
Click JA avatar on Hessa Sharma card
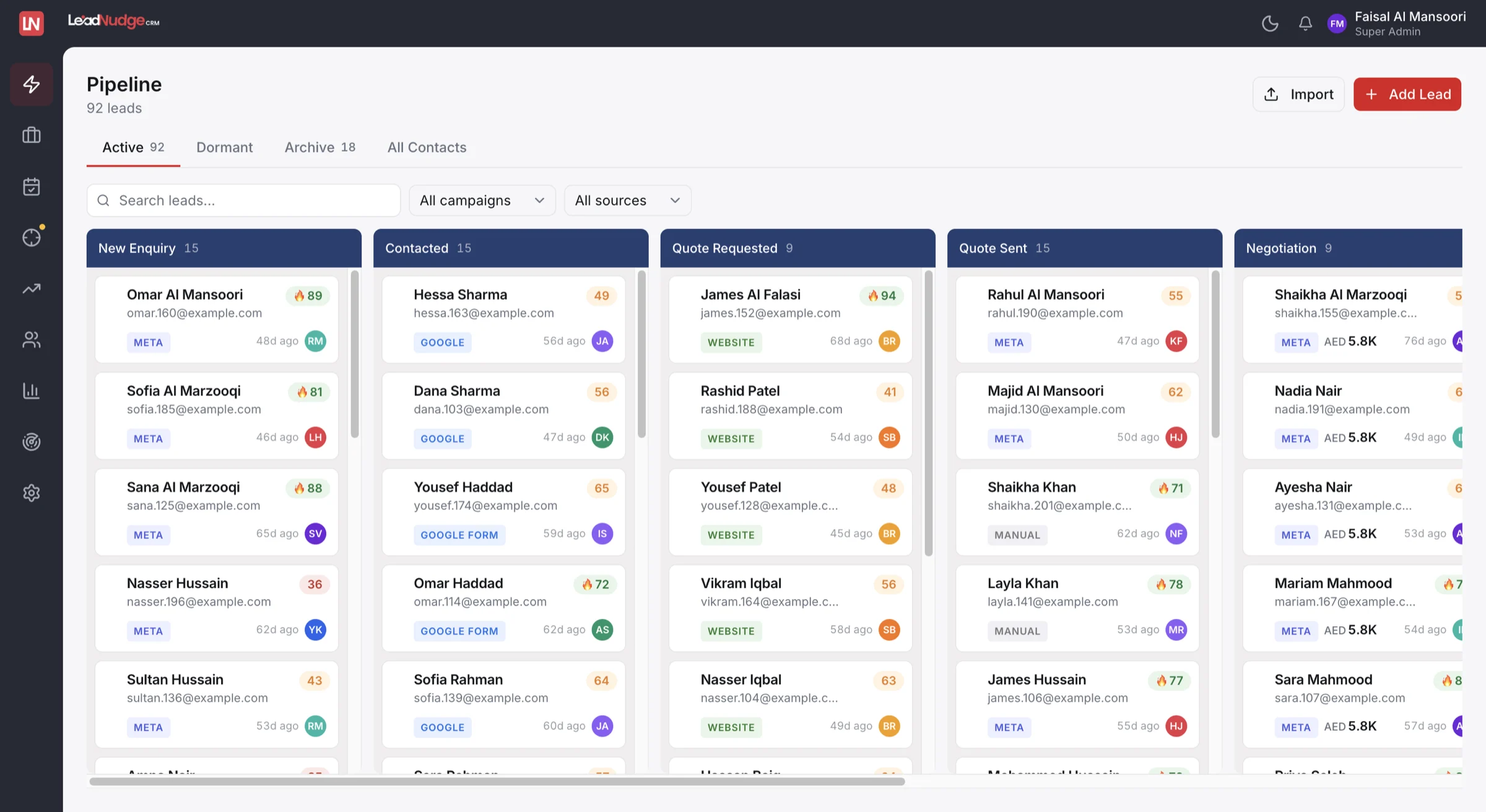pos(602,341)
